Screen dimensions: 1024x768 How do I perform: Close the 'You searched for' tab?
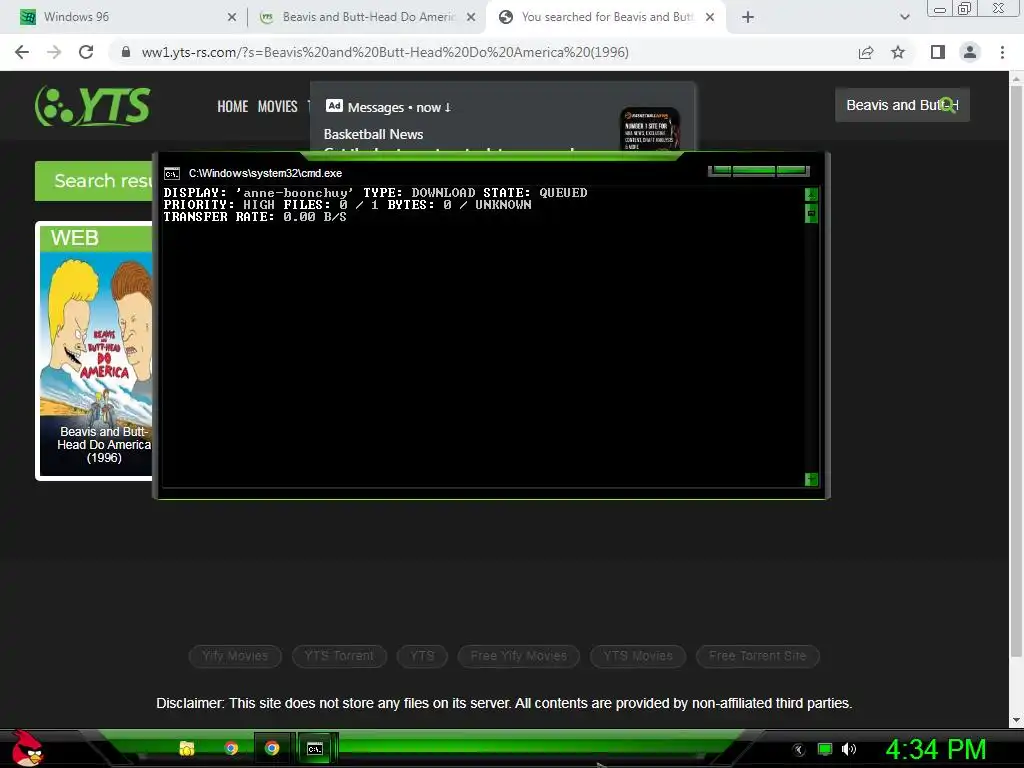(x=710, y=17)
